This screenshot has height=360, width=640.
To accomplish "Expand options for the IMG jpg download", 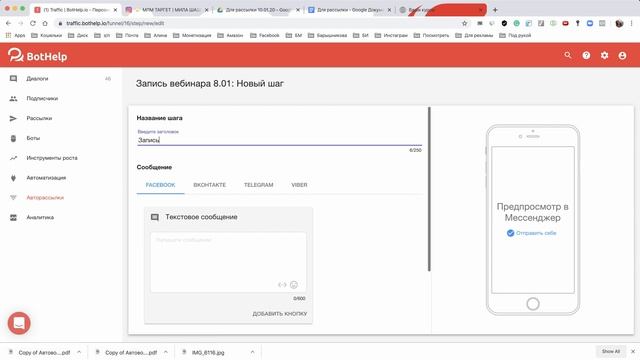I will pyautogui.click(x=252, y=352).
